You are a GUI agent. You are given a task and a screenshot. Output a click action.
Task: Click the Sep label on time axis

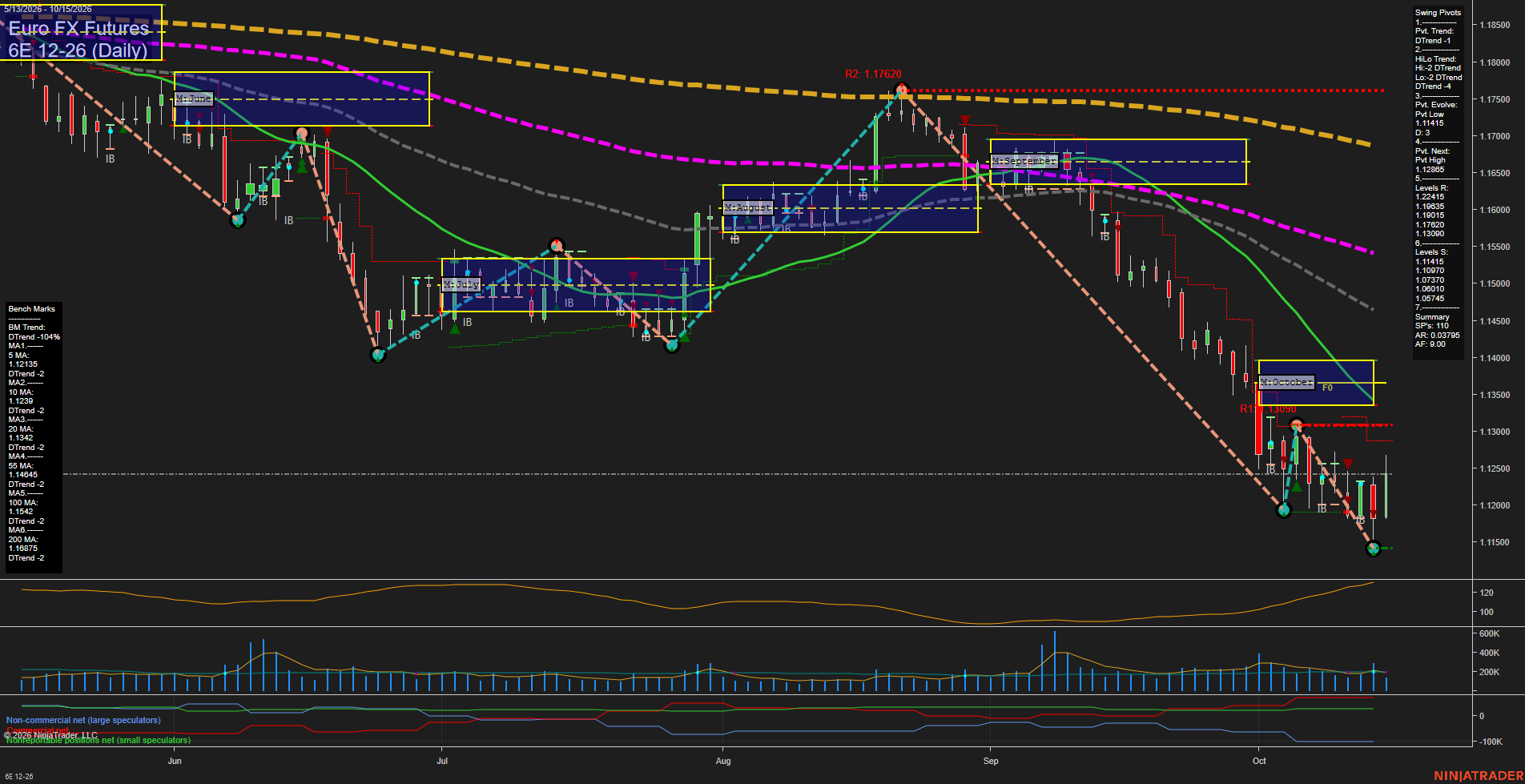991,761
